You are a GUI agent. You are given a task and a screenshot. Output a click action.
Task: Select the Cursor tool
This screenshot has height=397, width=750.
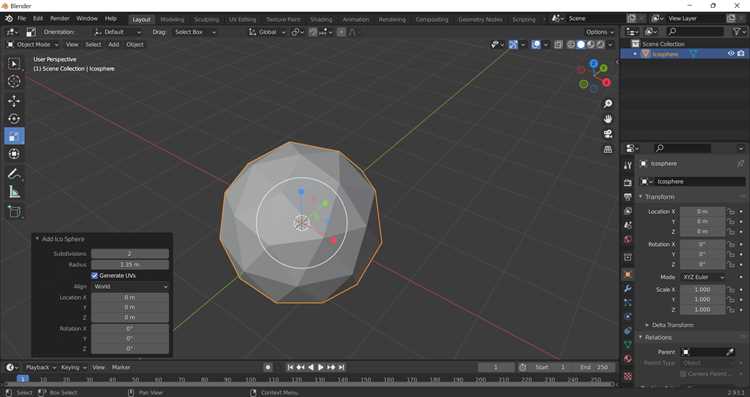(14, 81)
